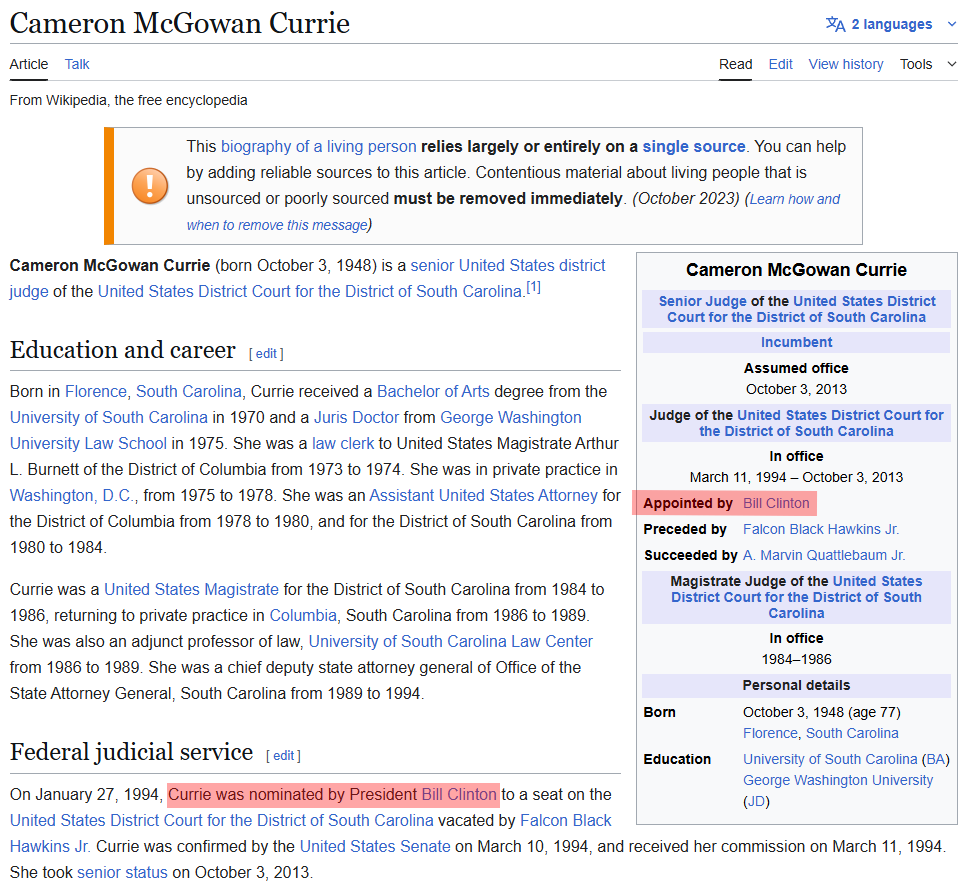This screenshot has width=966, height=895.
Task: Click the language translation icon
Action: [835, 24]
